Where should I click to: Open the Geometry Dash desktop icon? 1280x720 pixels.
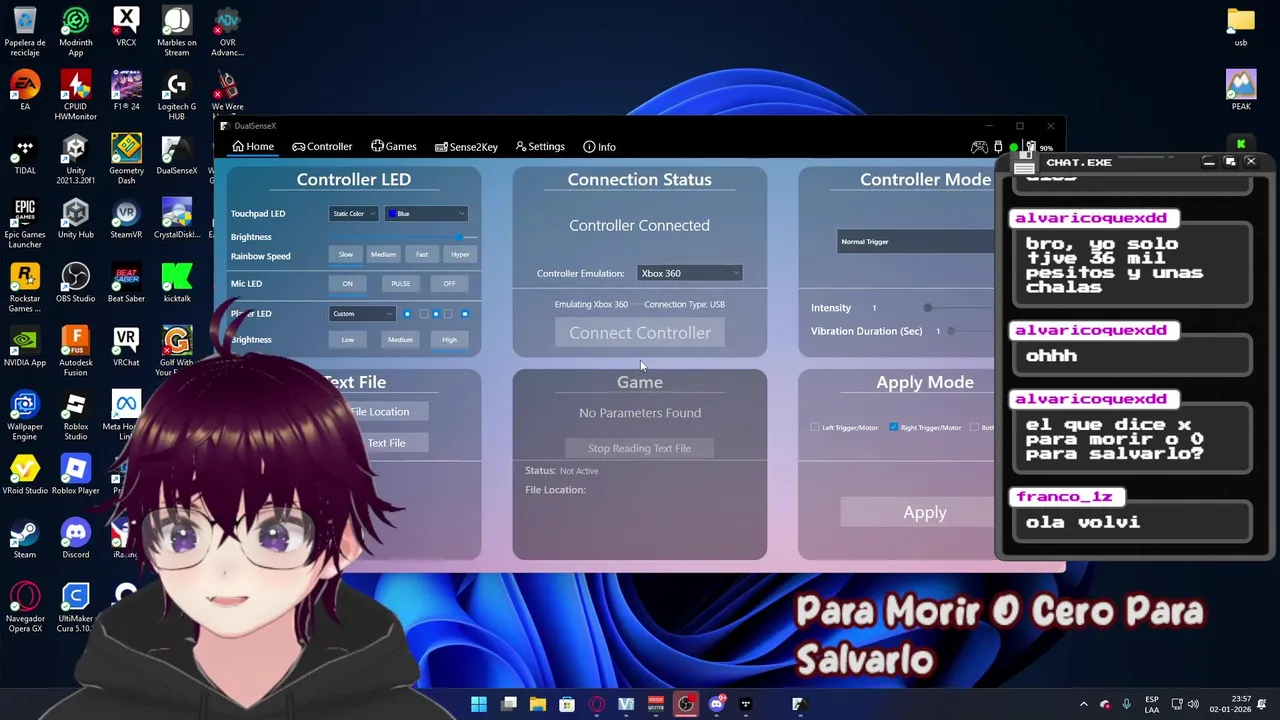point(126,159)
